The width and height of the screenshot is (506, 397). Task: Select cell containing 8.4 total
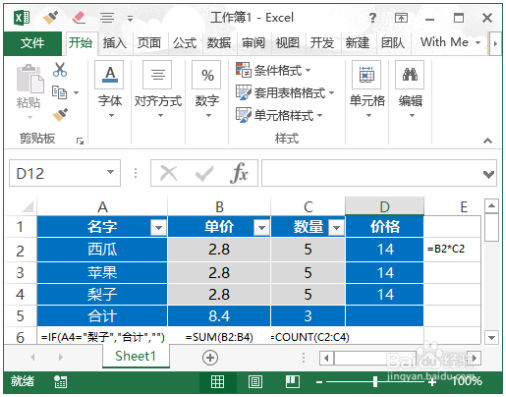tap(219, 316)
